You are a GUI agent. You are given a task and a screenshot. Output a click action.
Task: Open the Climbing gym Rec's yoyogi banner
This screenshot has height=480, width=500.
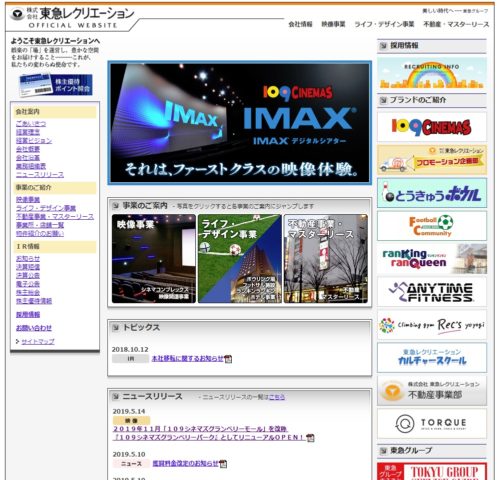(x=432, y=325)
